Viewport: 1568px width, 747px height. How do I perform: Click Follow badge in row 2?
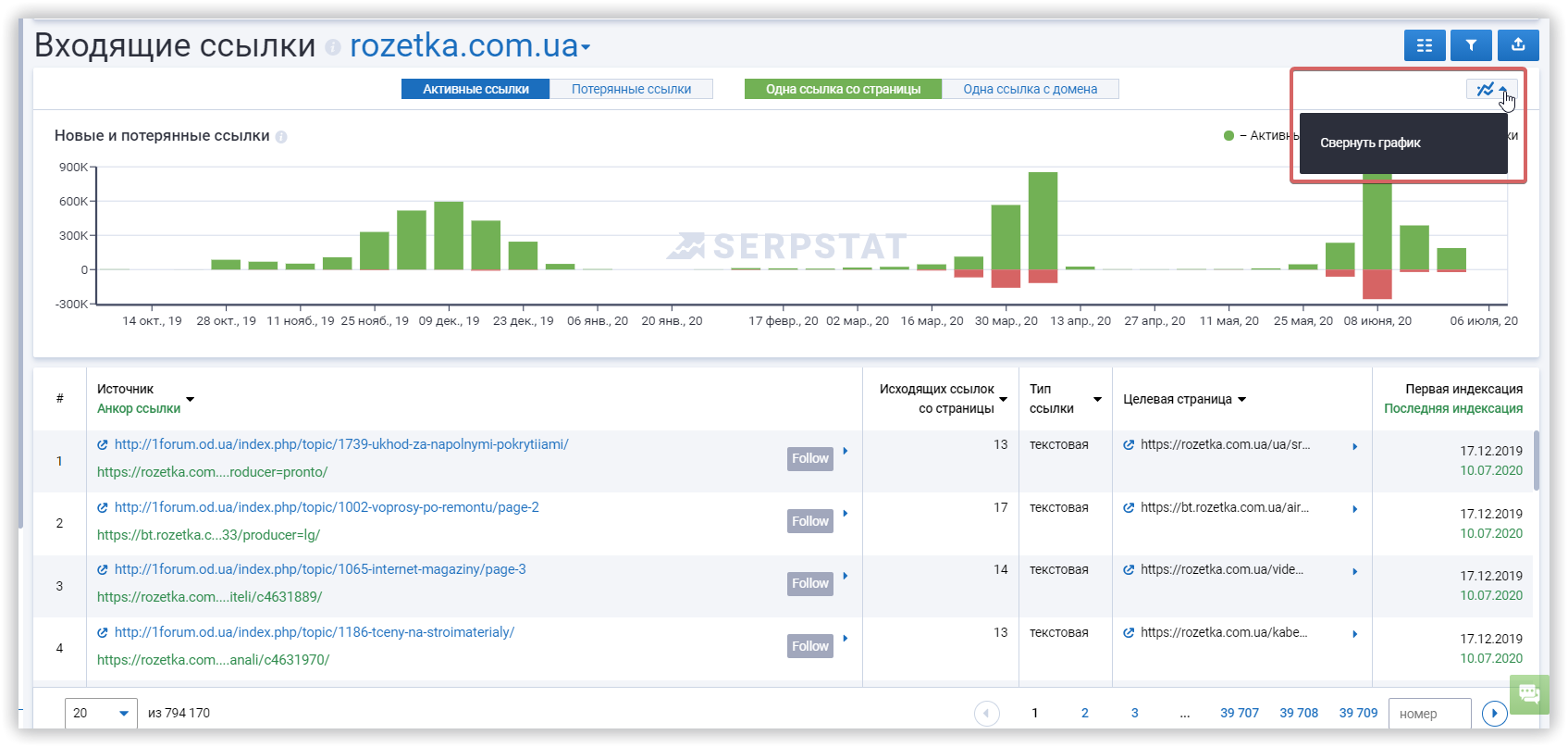pyautogui.click(x=810, y=521)
